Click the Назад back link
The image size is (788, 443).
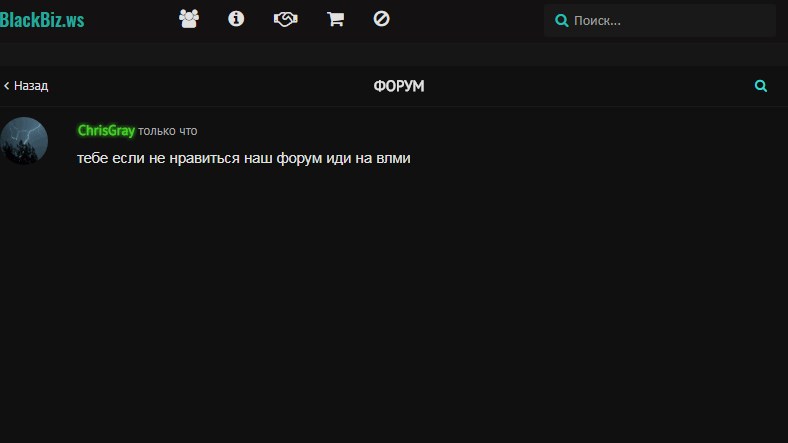tap(30, 86)
